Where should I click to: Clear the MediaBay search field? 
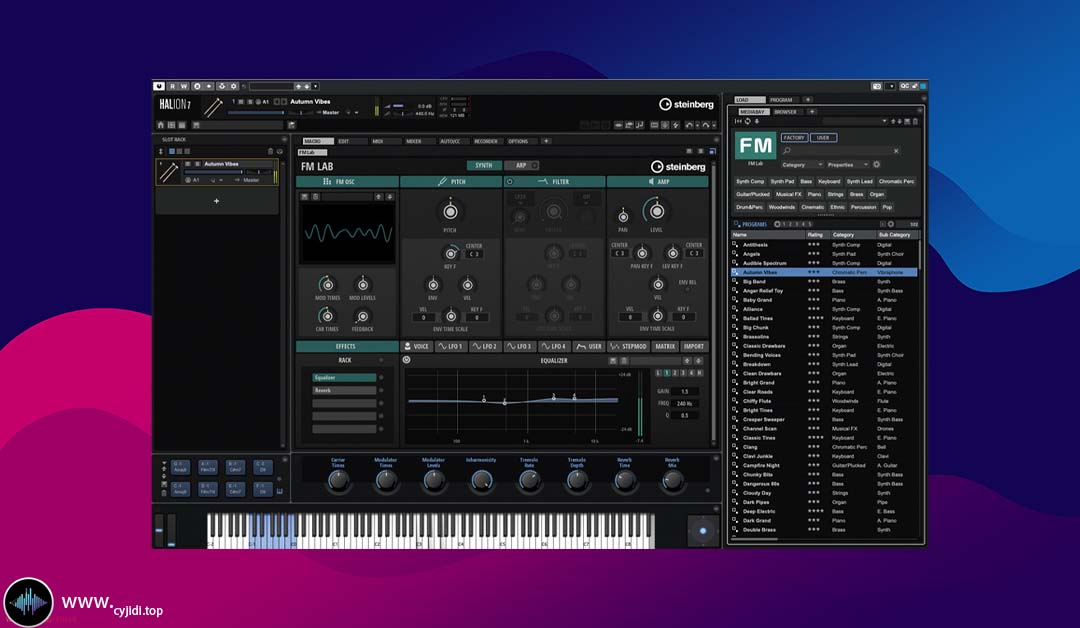tap(896, 151)
